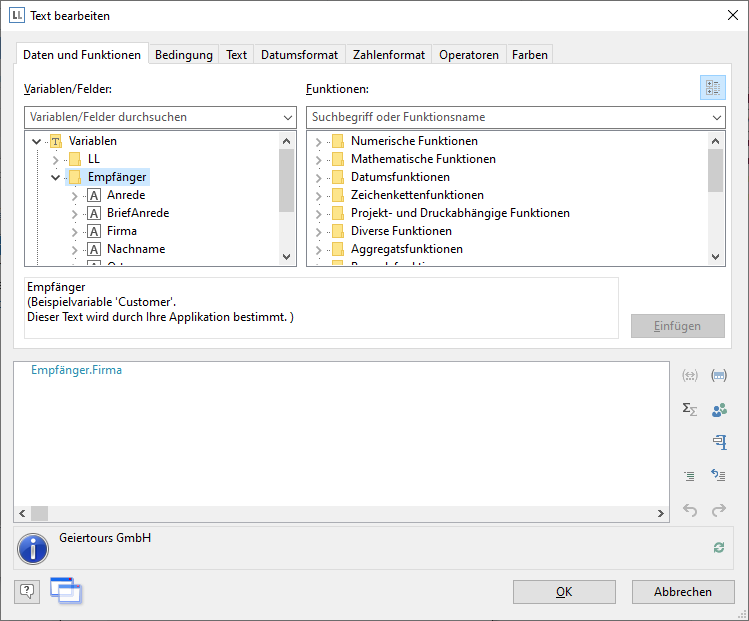Collapse the Empfänger tree node

click(x=56, y=177)
